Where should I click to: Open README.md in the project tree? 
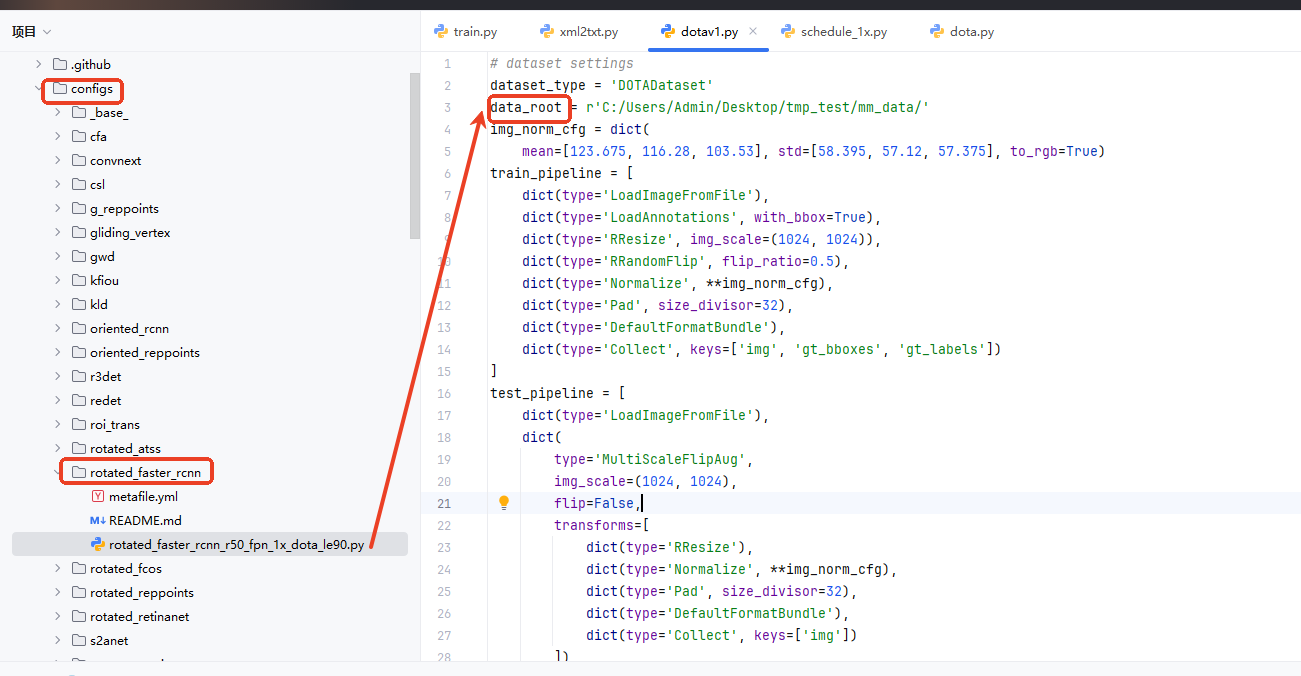point(145,520)
